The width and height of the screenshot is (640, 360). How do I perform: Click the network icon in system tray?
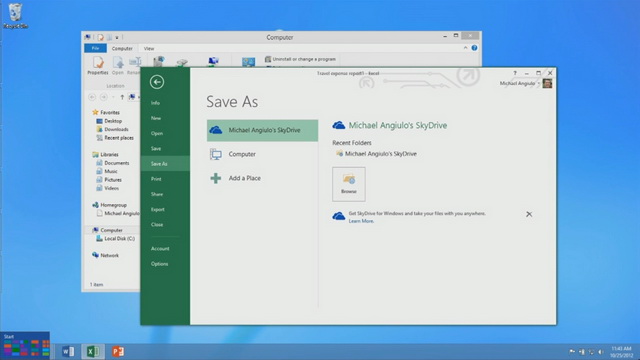[591, 352]
